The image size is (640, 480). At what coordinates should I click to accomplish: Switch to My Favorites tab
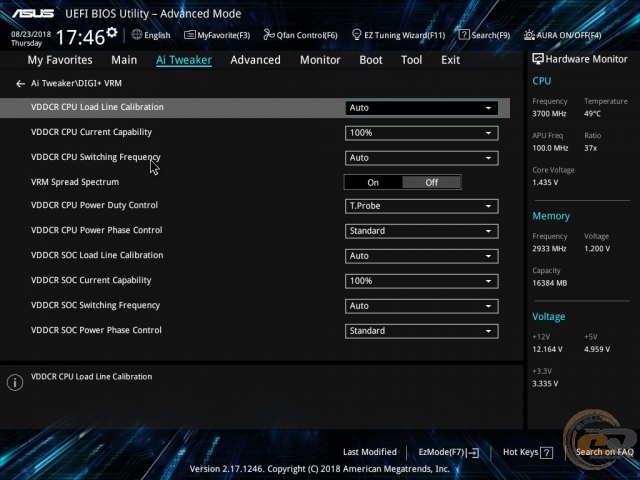tap(60, 60)
